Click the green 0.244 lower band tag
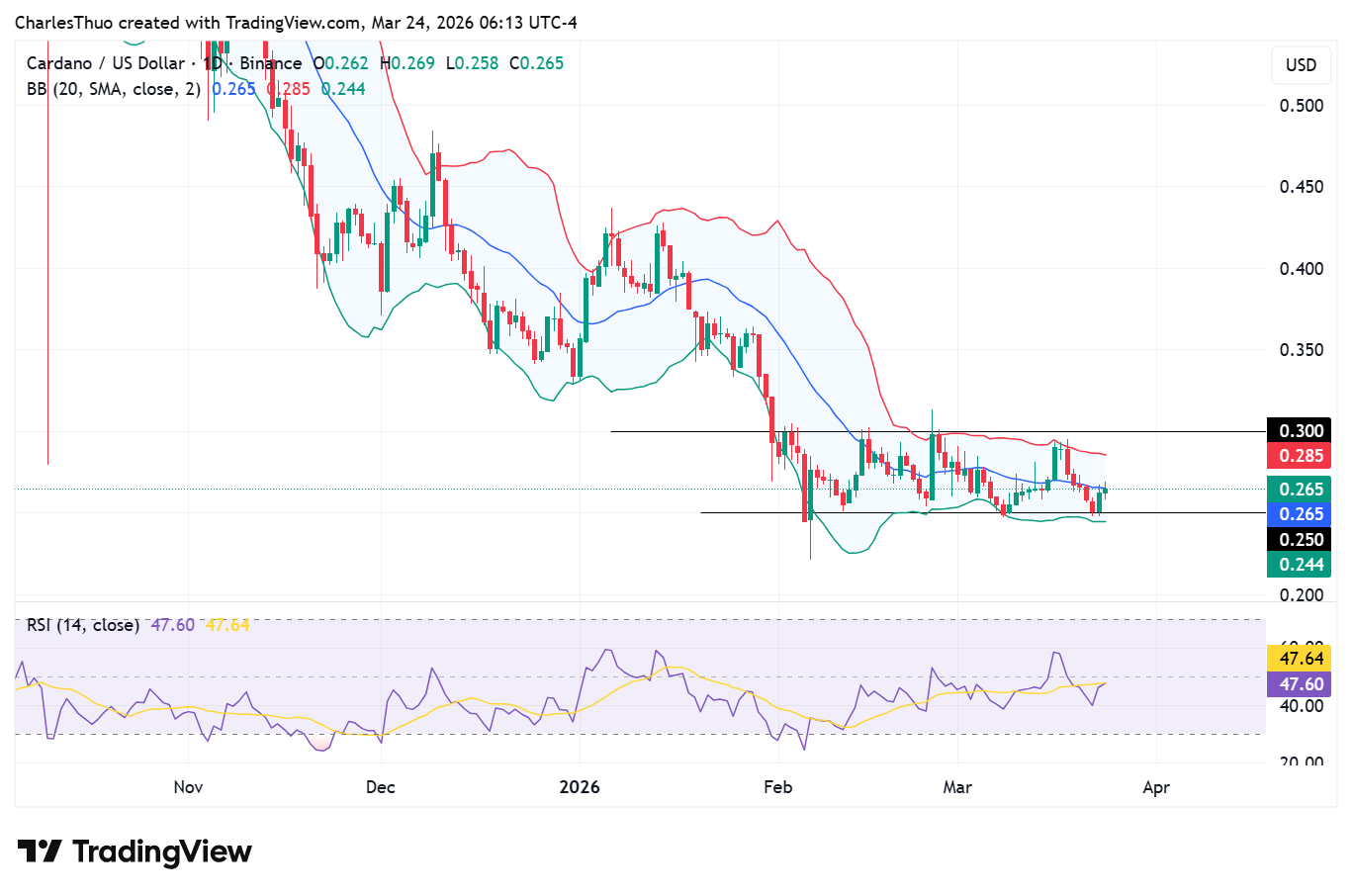The height and width of the screenshot is (896, 1352). click(x=1301, y=565)
